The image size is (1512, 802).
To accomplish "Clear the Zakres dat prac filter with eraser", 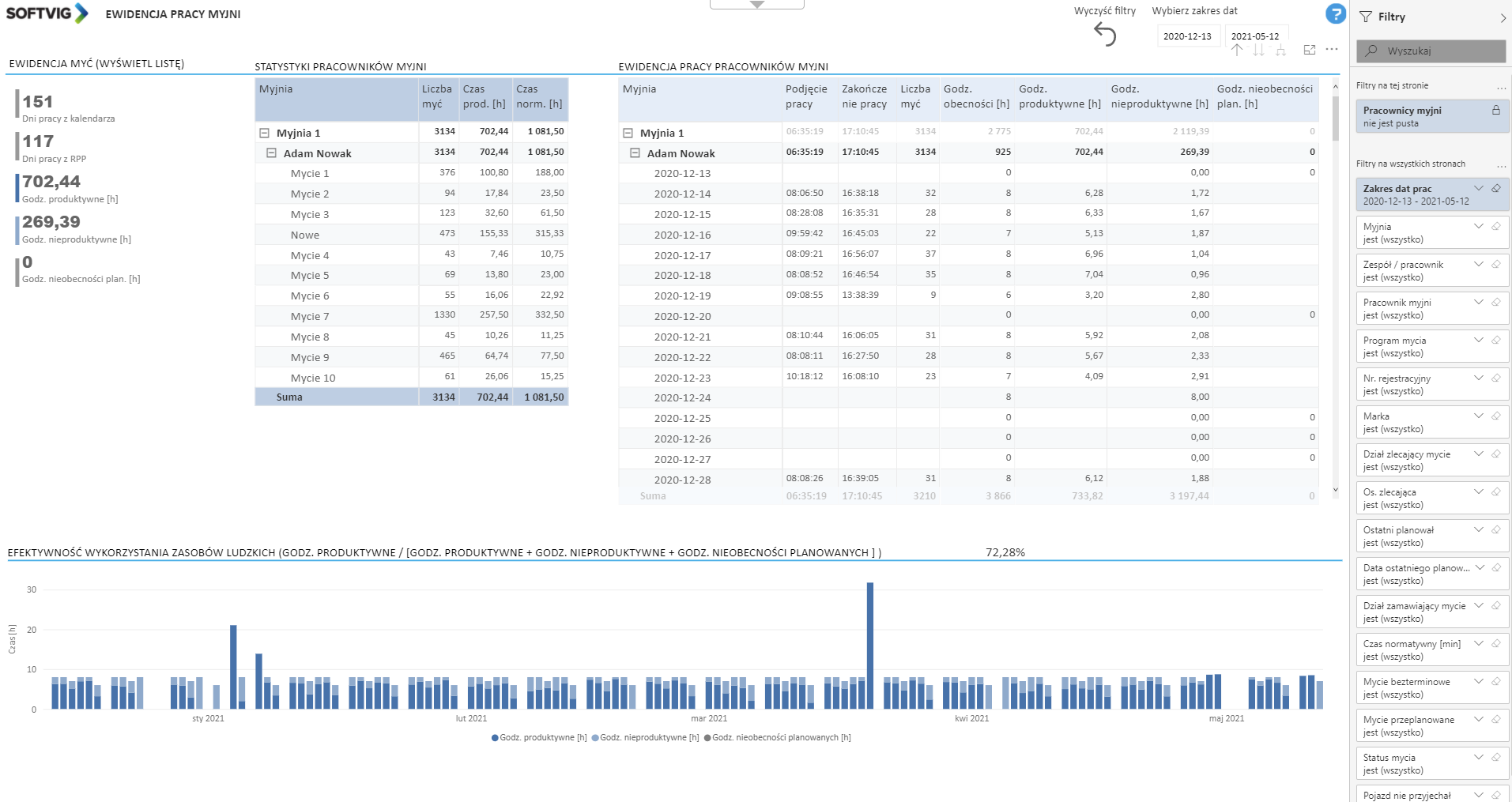I will pos(1495,188).
